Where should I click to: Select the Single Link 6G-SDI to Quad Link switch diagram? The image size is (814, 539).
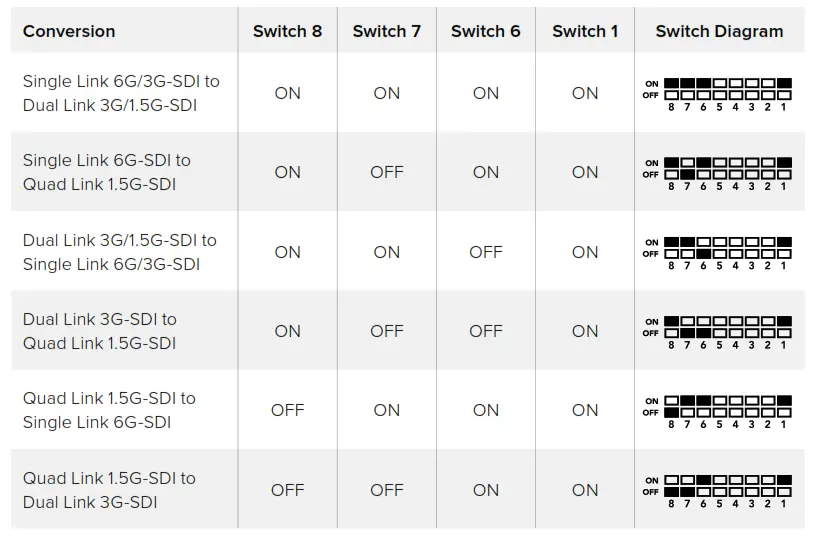point(719,172)
